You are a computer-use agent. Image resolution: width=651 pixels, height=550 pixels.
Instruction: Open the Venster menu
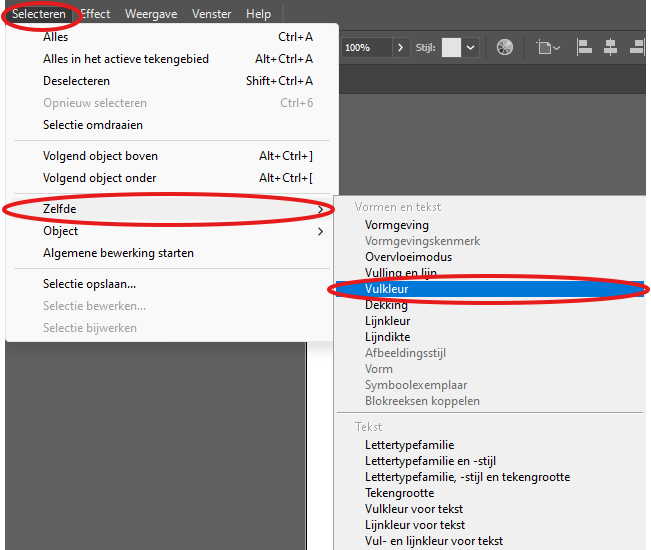click(211, 14)
